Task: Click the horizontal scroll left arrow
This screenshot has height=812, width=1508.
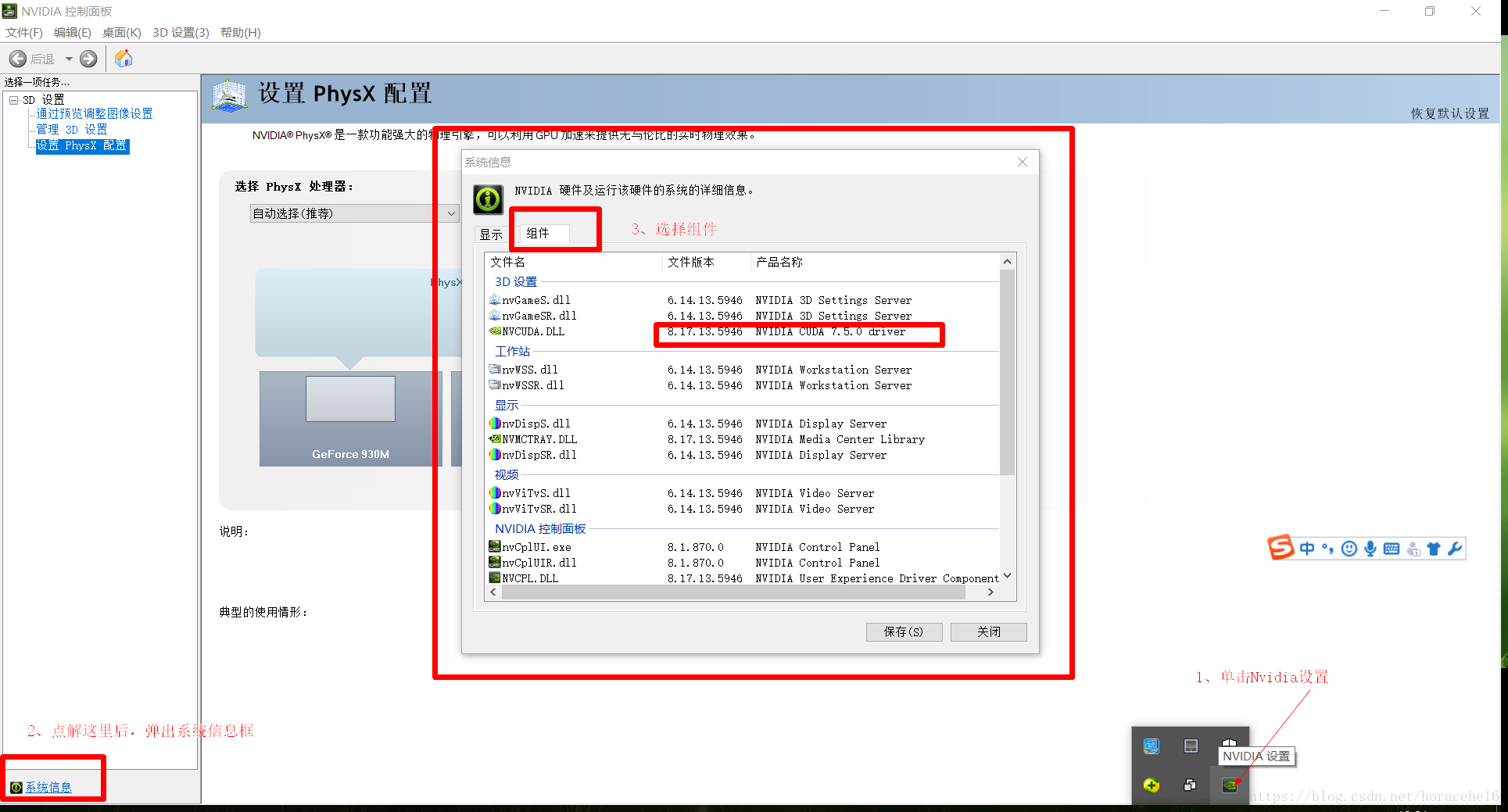Action: 493,592
